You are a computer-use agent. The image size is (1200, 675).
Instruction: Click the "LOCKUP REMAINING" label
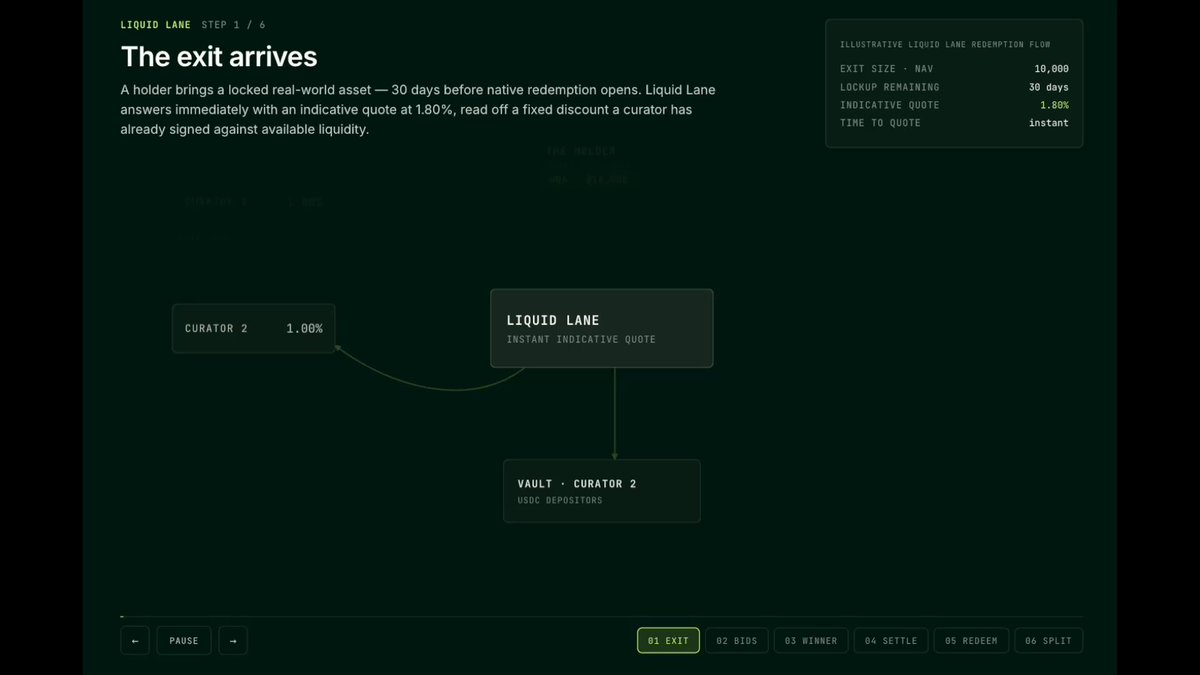[890, 87]
